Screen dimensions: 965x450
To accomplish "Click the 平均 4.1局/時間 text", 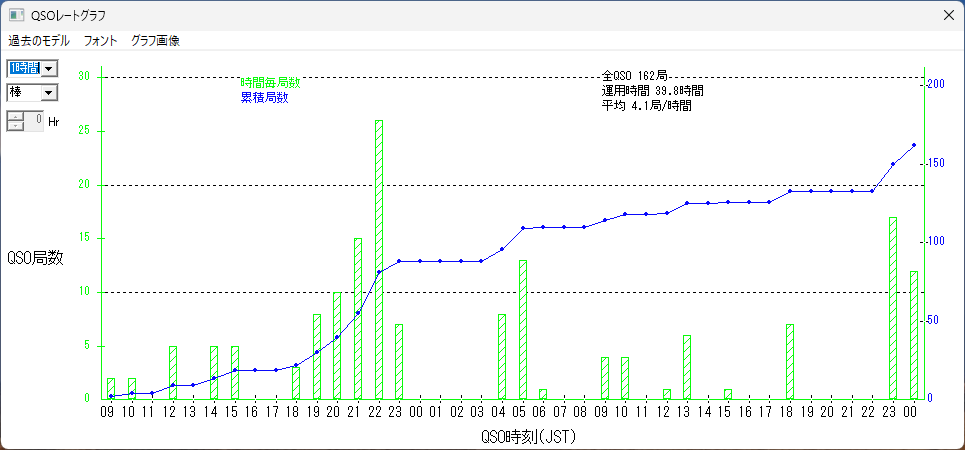I will 646,106.
